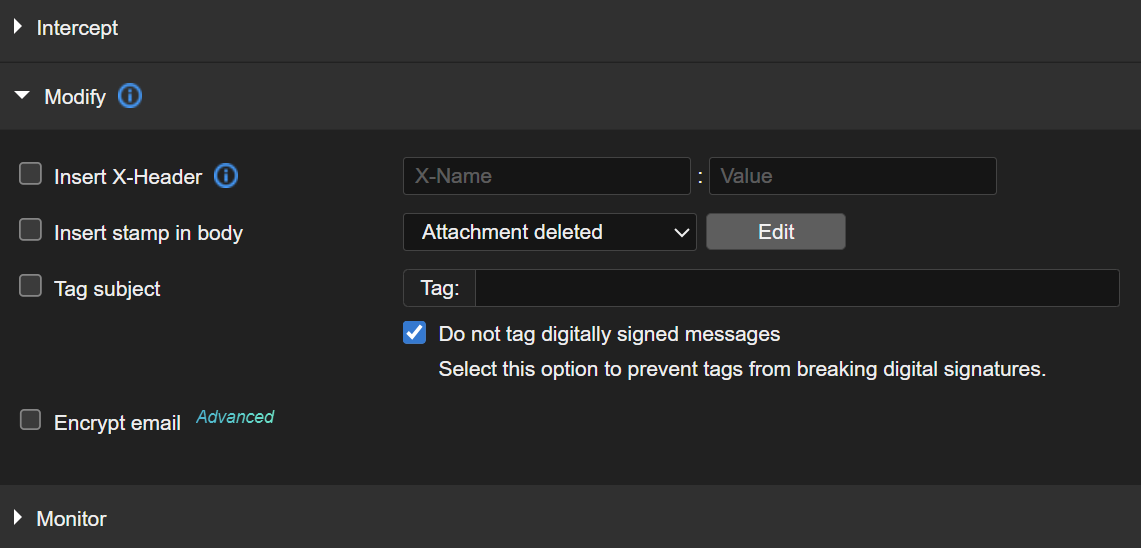The image size is (1141, 548).
Task: Click the Intercept section title
Action: coord(77,28)
